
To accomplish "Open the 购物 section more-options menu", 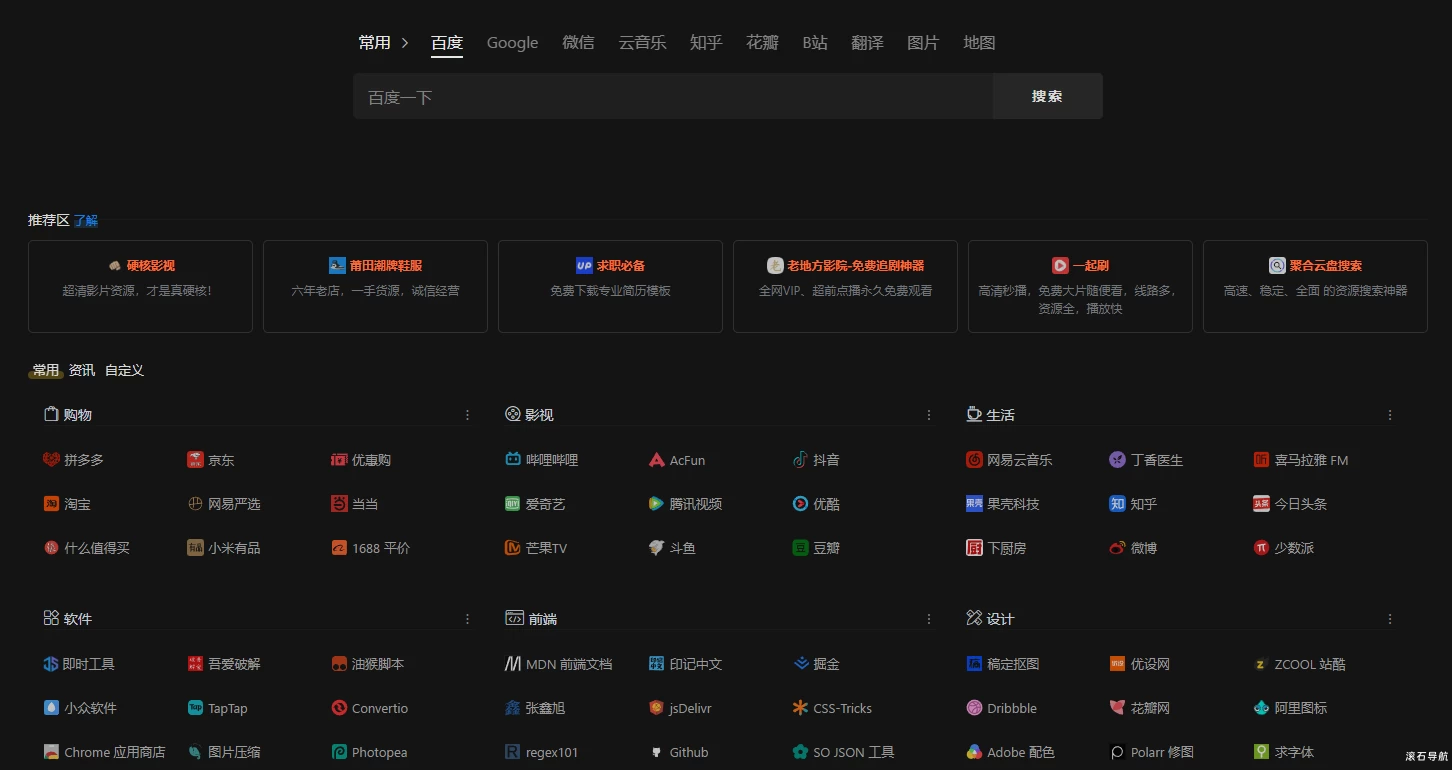I will tap(467, 415).
